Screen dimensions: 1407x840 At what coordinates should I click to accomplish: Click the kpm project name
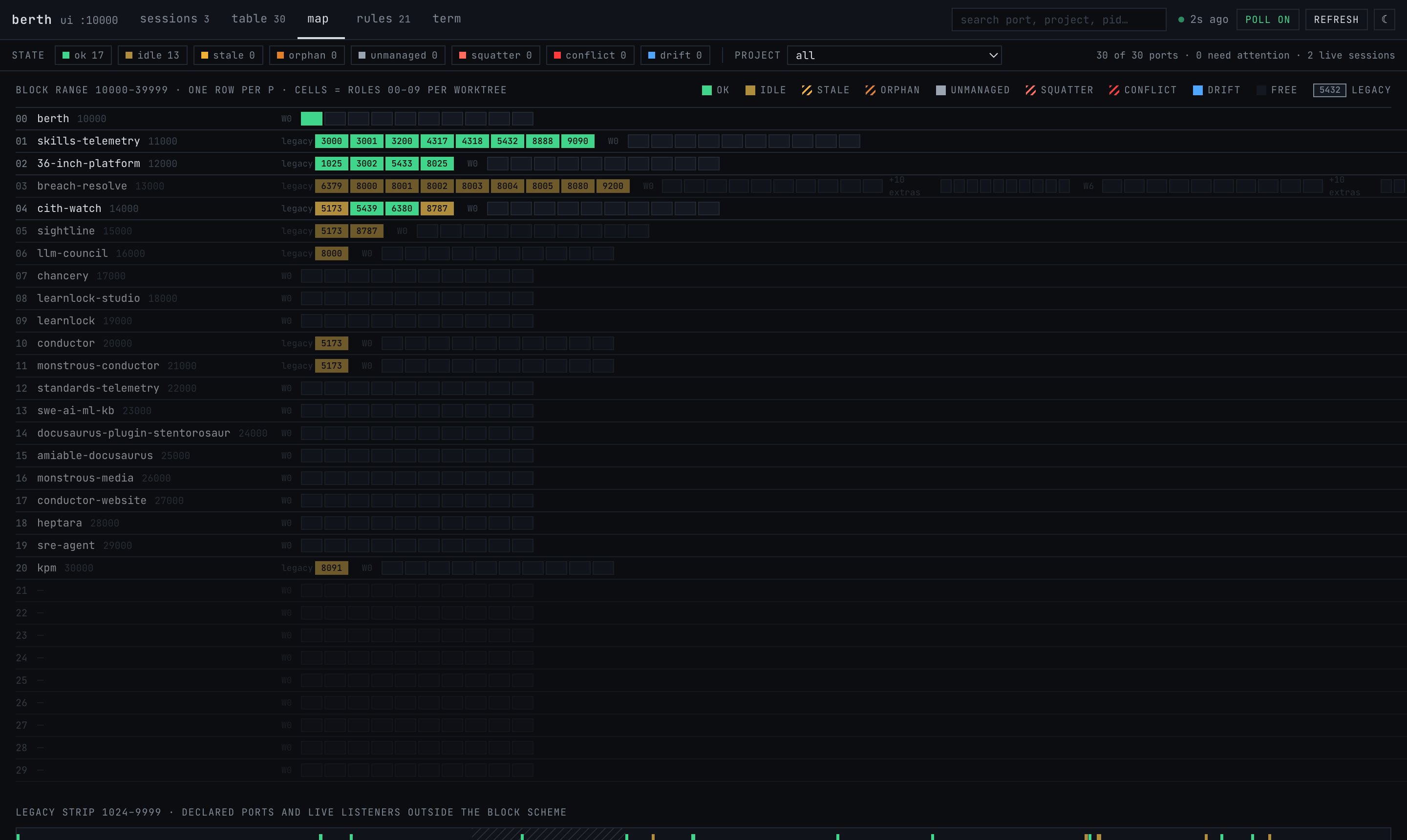(46, 568)
